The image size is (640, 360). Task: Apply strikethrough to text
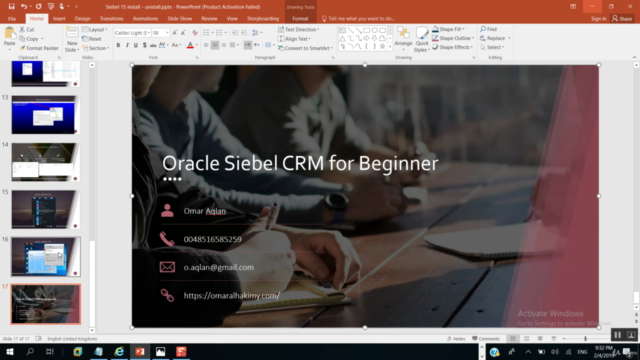pos(153,45)
